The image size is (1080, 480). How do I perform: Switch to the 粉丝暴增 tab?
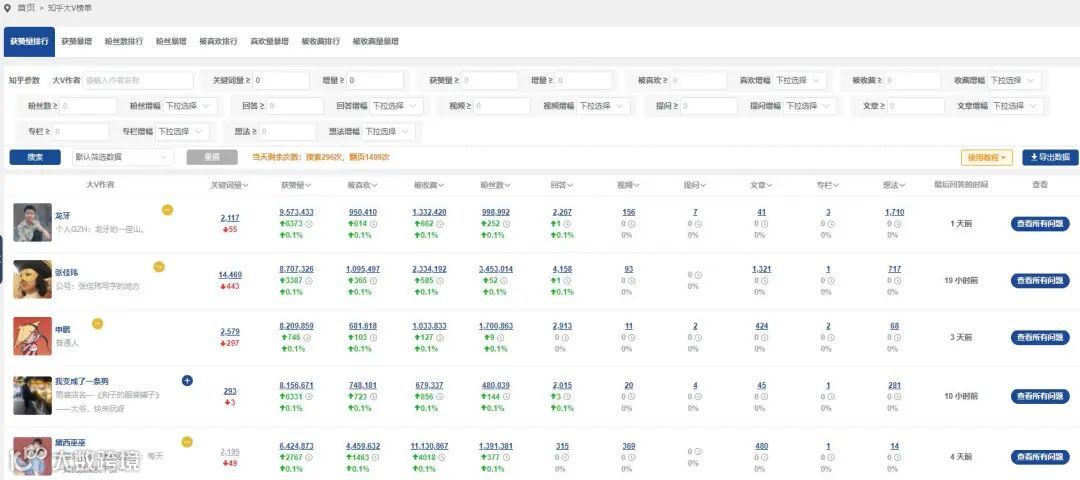click(171, 41)
